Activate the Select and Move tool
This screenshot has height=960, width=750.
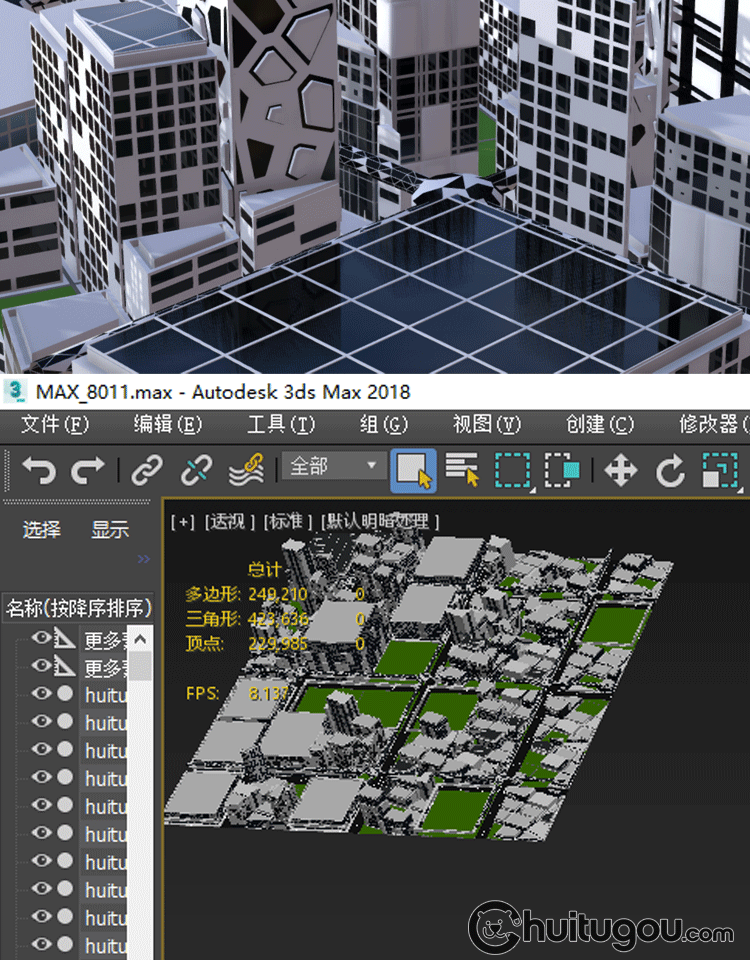621,469
